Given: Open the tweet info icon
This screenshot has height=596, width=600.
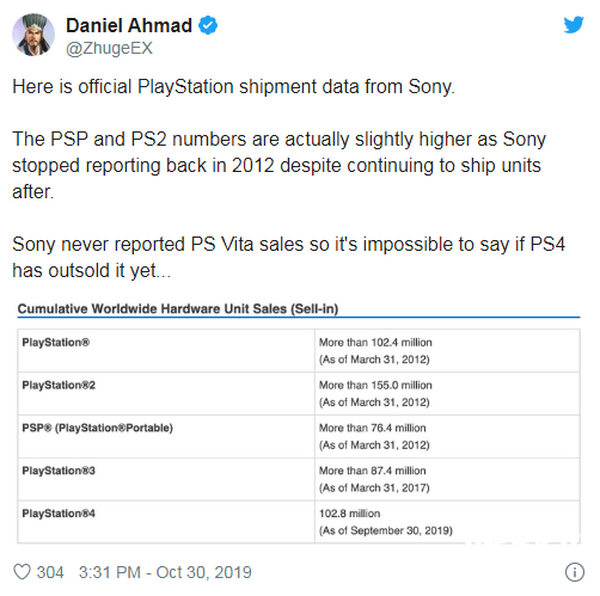Looking at the screenshot, I should click(574, 572).
